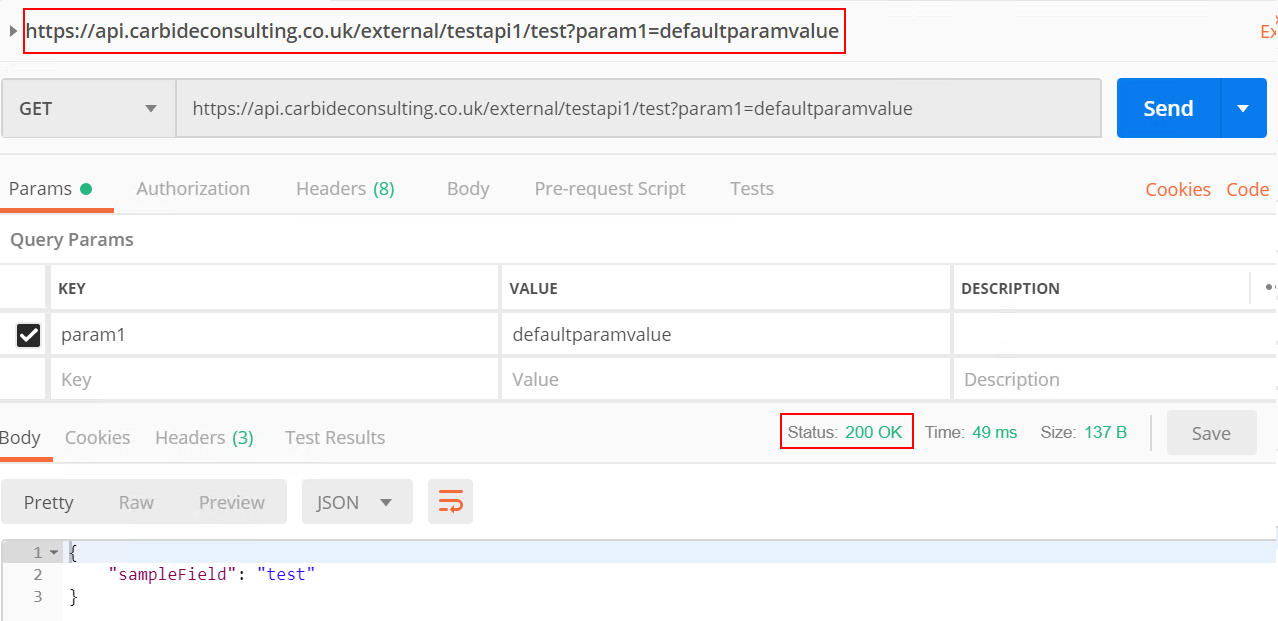
Task: Open the response Cookies tab
Action: click(x=97, y=437)
